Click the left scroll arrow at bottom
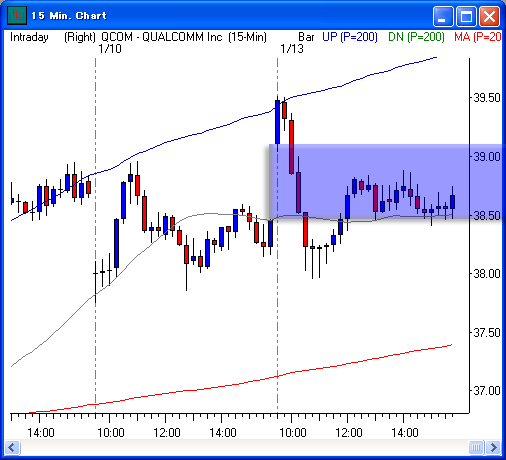The image size is (506, 460). click(x=12, y=447)
